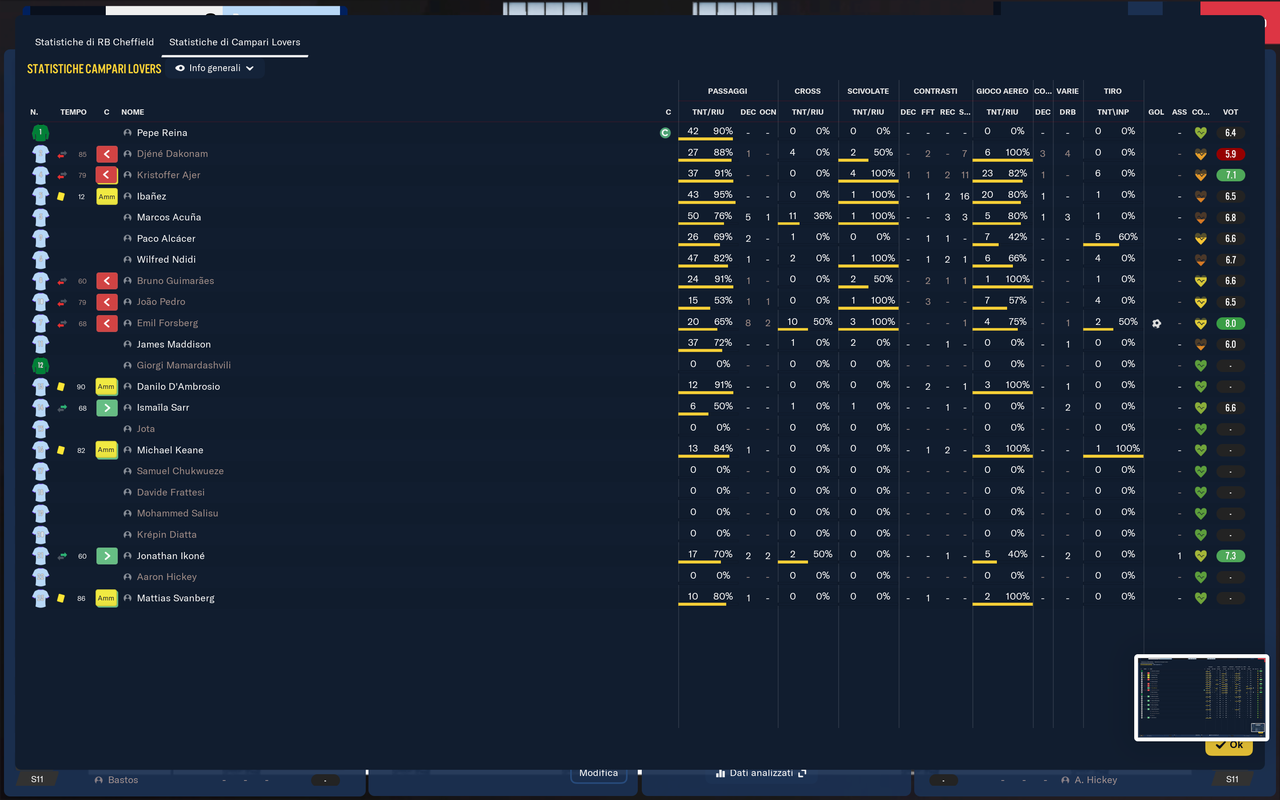
Task: Click Djené Dakonam's red 5.9 rating badge
Action: coord(1230,154)
